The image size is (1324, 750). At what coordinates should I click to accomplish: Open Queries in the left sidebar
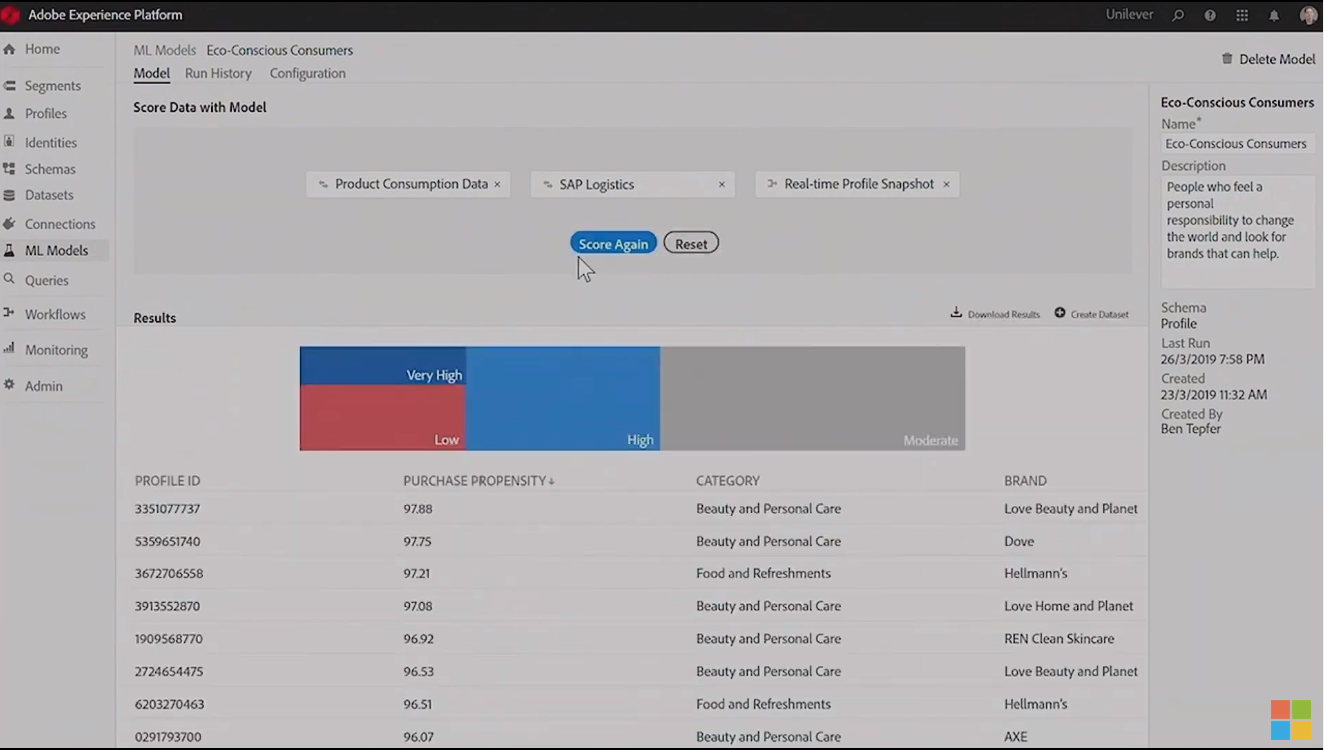click(x=47, y=281)
